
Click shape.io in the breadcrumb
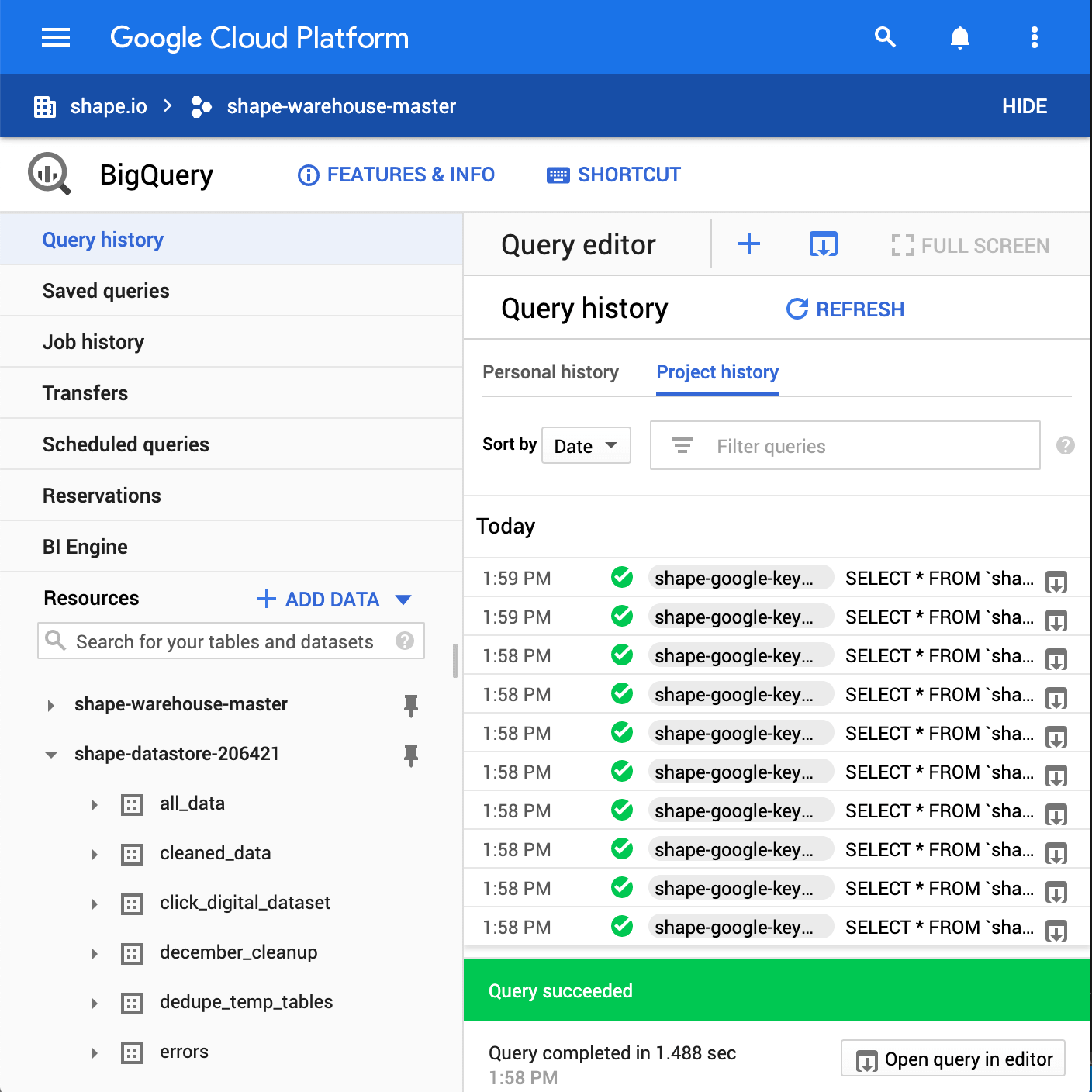(109, 106)
